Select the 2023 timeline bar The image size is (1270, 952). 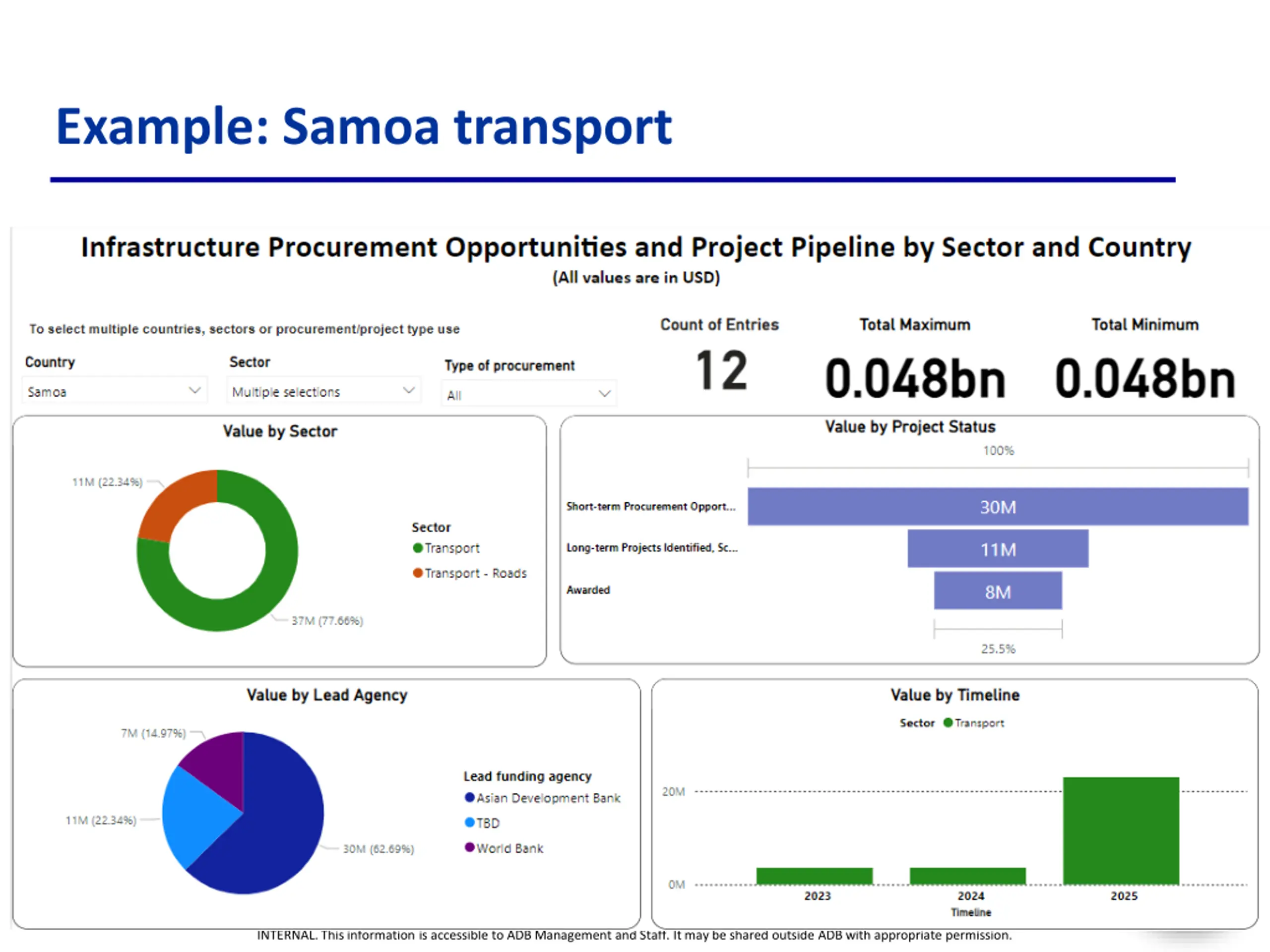click(x=814, y=876)
